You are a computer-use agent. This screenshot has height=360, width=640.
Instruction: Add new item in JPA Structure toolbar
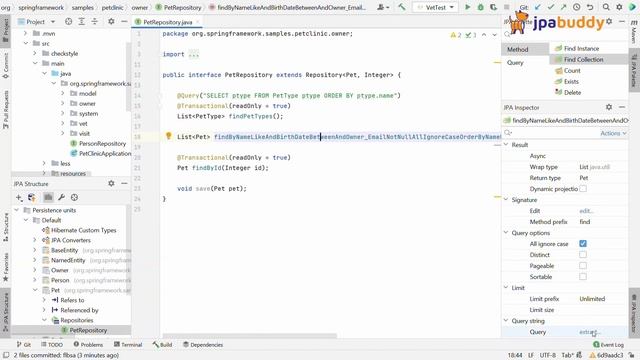point(19,198)
